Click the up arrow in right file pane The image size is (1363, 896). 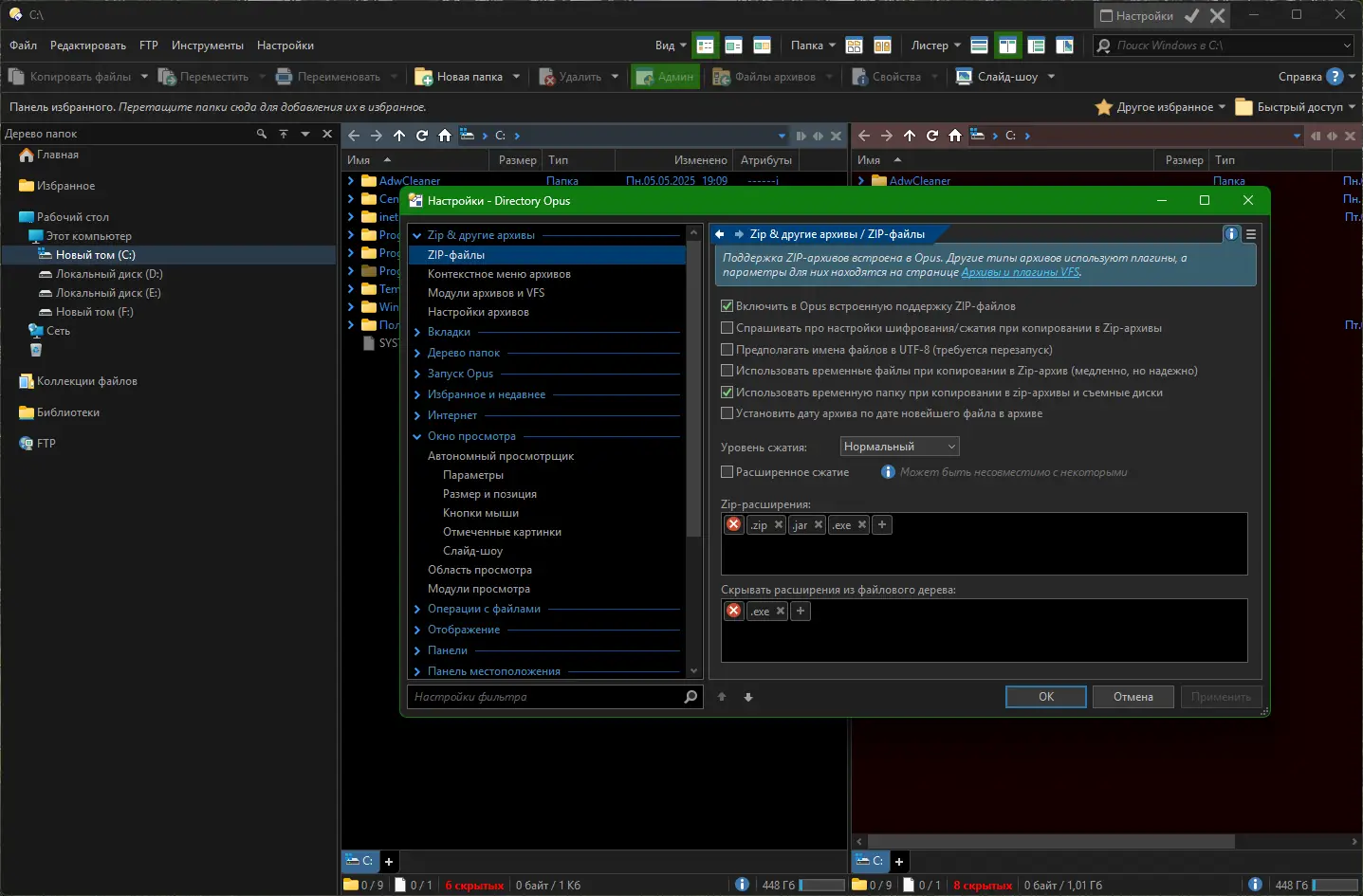(910, 136)
